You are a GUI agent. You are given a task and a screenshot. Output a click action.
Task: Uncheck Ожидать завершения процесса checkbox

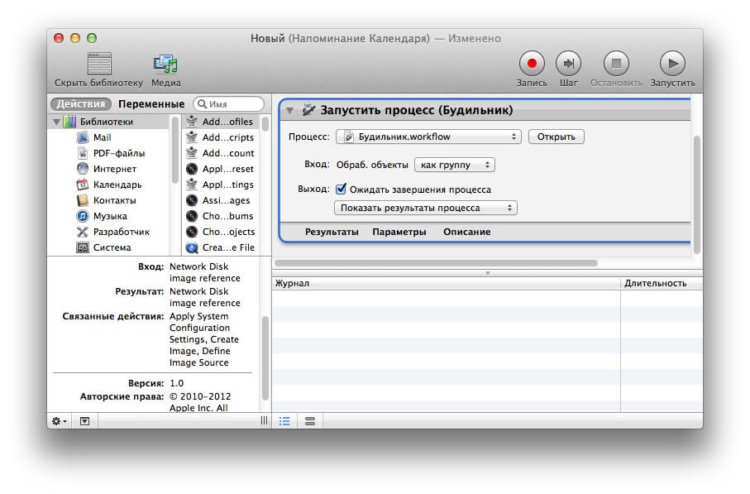[341, 189]
